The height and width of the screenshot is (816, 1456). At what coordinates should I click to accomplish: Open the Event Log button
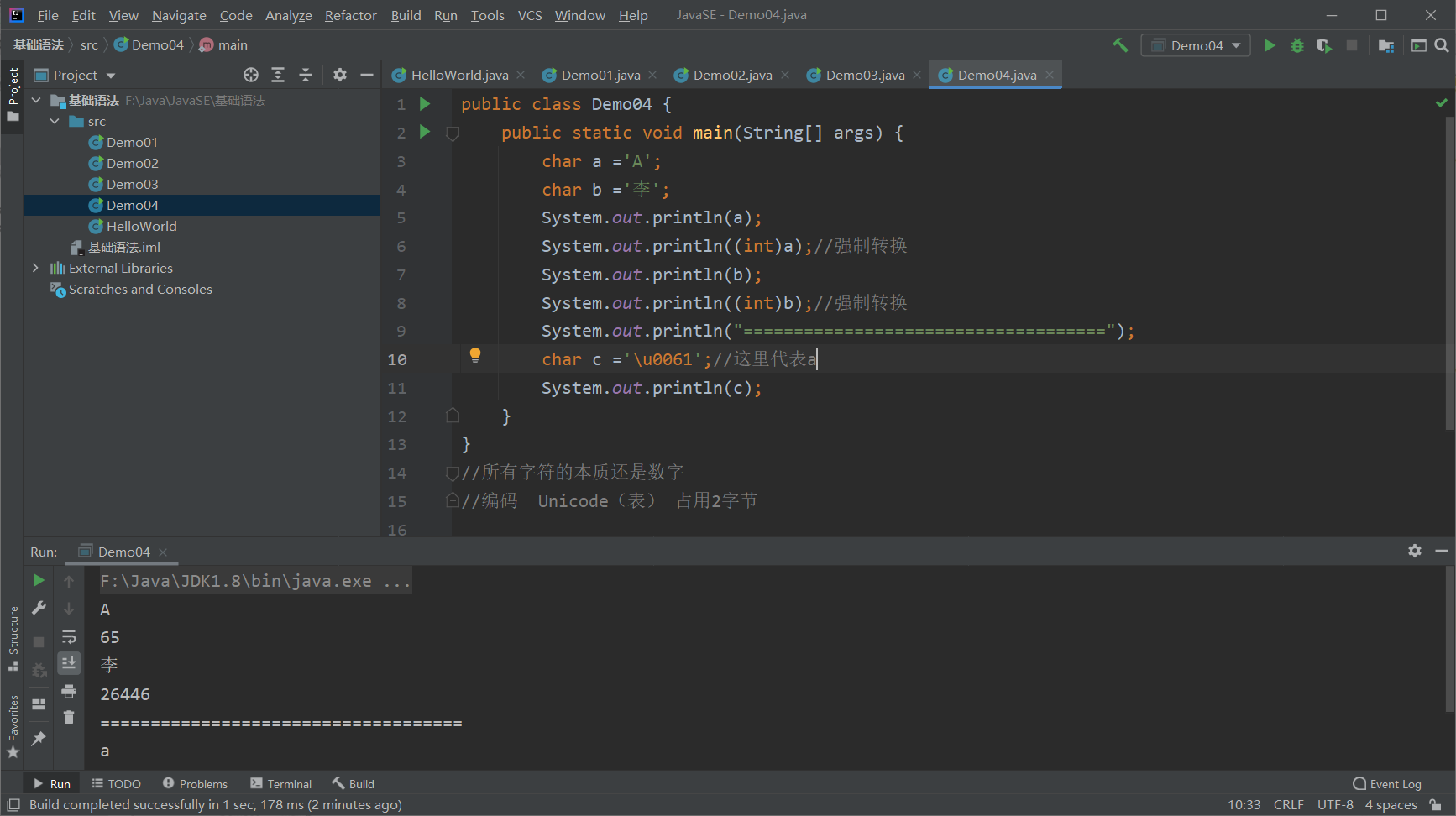pyautogui.click(x=1387, y=784)
